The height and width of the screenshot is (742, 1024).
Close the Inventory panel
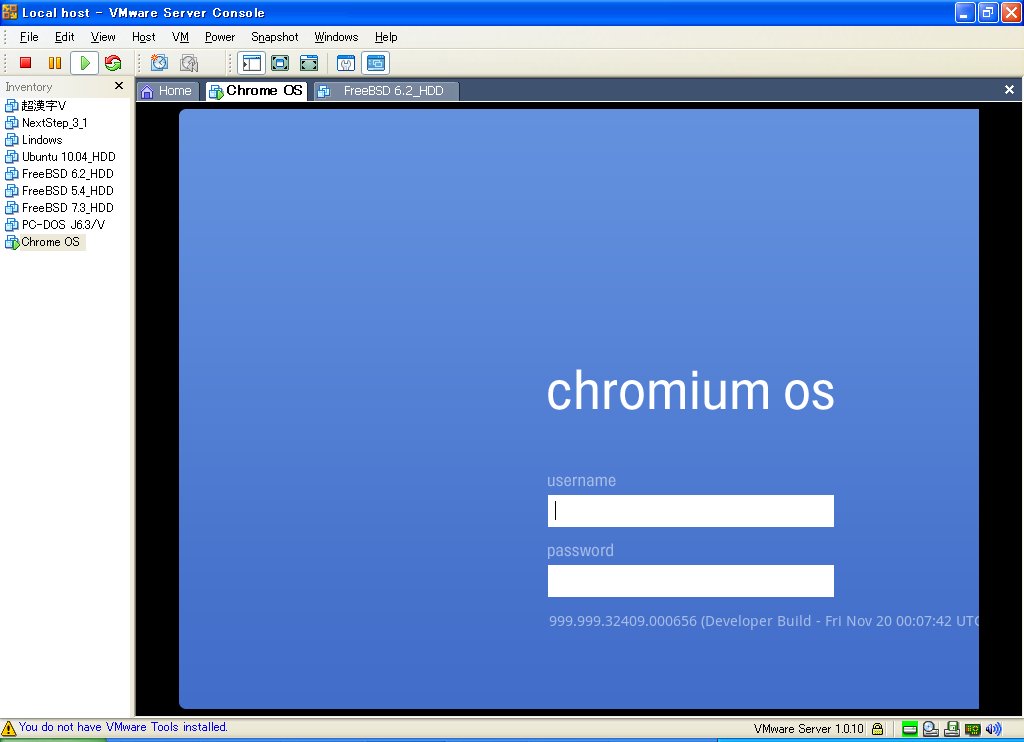click(119, 86)
